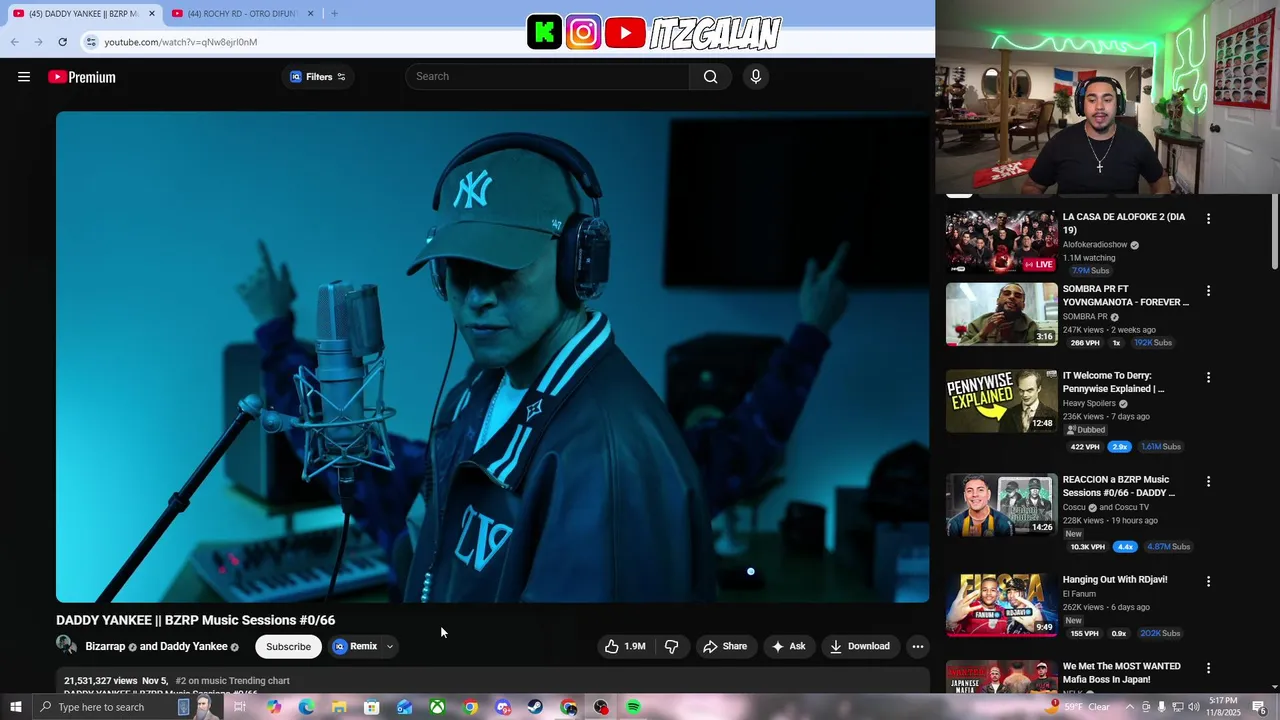Image resolution: width=1280 pixels, height=720 pixels.
Task: Click Alofokeradioshow channel name
Action: [1095, 245]
